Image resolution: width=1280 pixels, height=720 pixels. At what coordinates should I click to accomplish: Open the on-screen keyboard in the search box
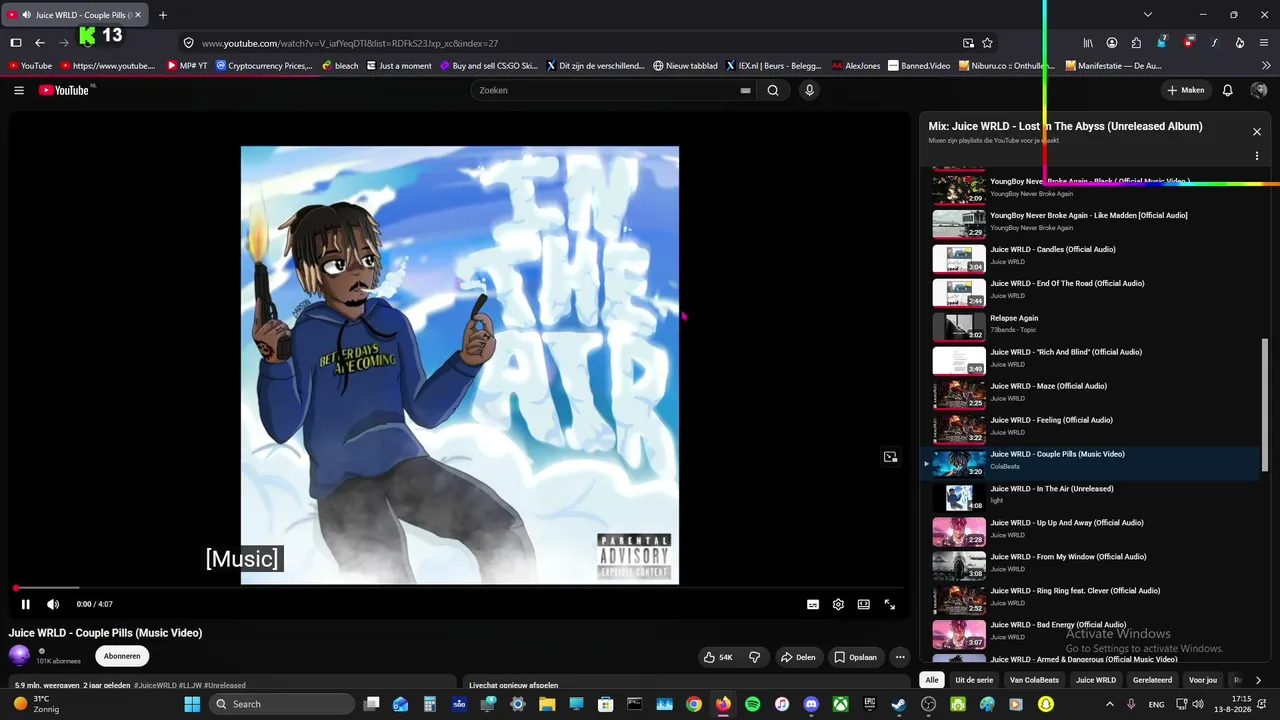(745, 90)
